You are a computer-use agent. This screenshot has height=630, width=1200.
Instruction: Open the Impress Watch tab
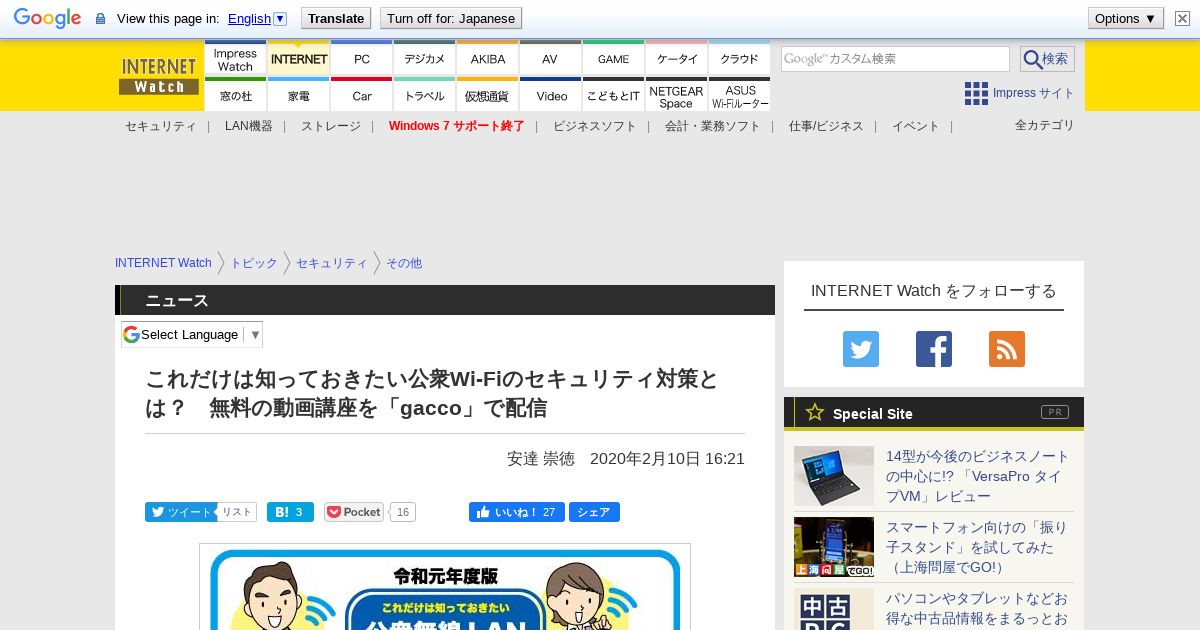(x=235, y=59)
